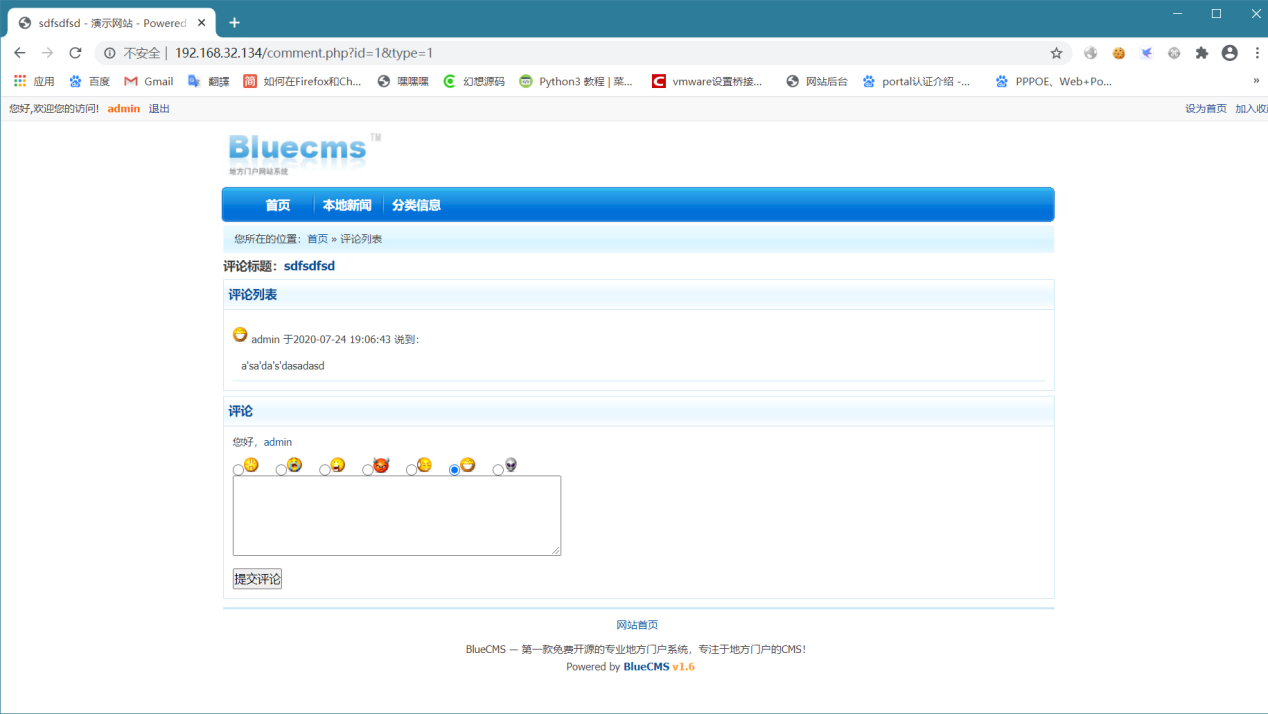Image resolution: width=1268 pixels, height=714 pixels.
Task: Open the 网站首页 footer link
Action: 637,625
